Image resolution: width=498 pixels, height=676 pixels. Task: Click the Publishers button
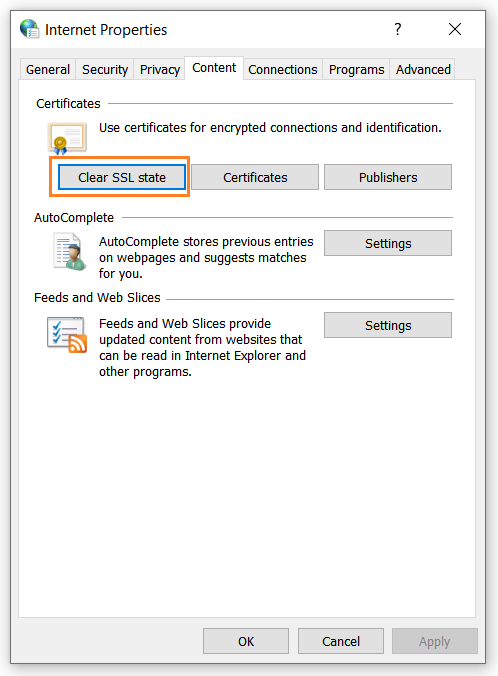pyautogui.click(x=388, y=177)
